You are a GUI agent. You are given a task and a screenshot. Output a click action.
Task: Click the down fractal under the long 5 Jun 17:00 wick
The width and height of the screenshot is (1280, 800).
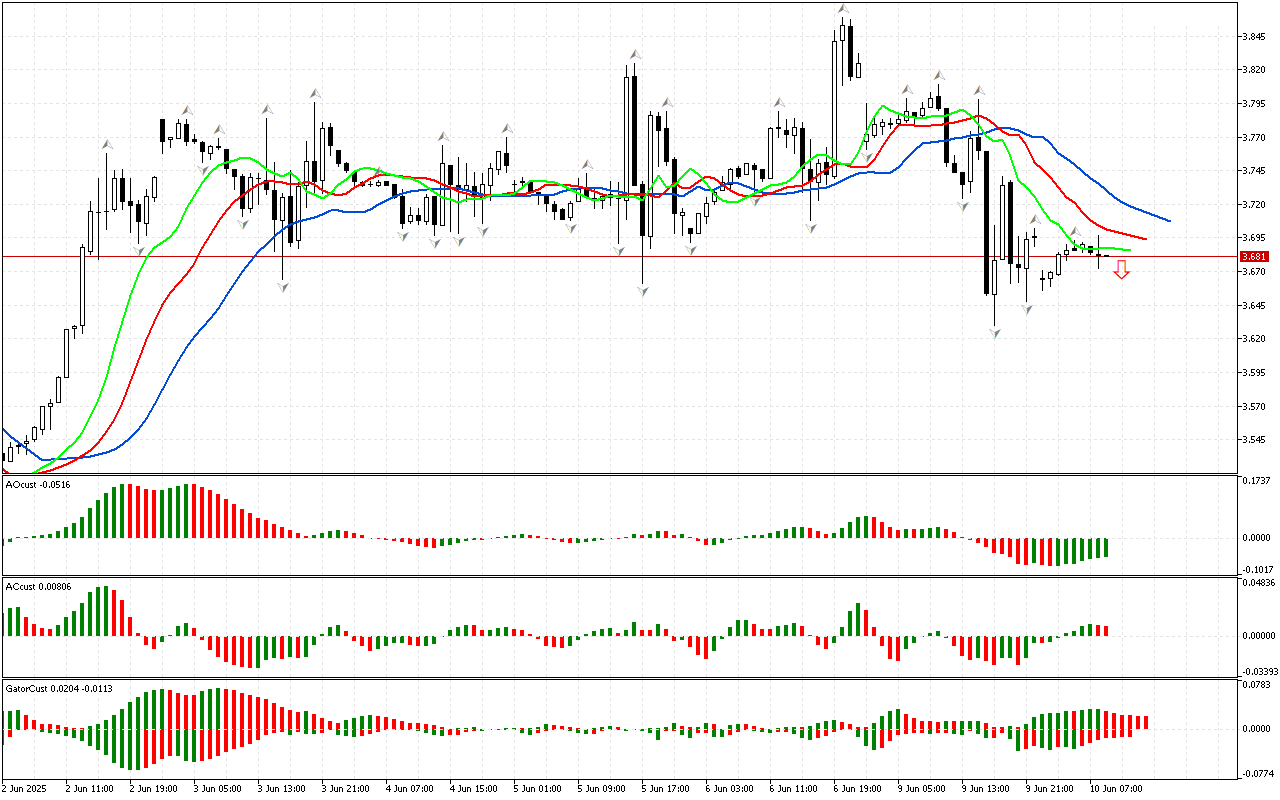click(642, 290)
